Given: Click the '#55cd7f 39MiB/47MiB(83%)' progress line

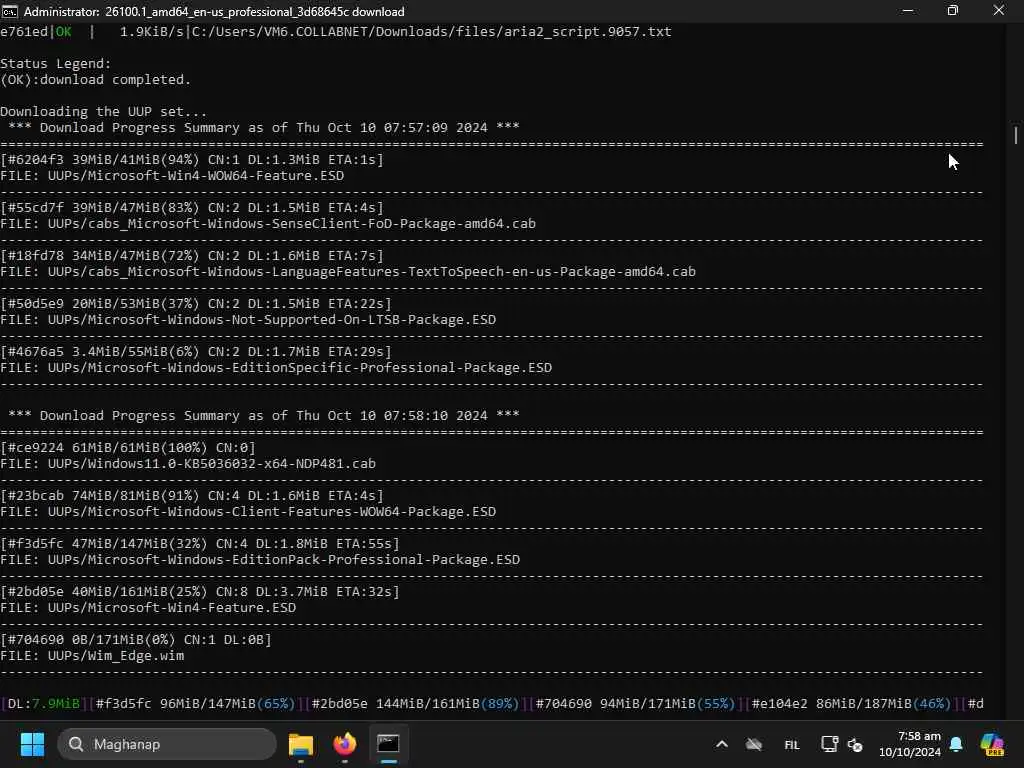Looking at the screenshot, I should tap(192, 208).
